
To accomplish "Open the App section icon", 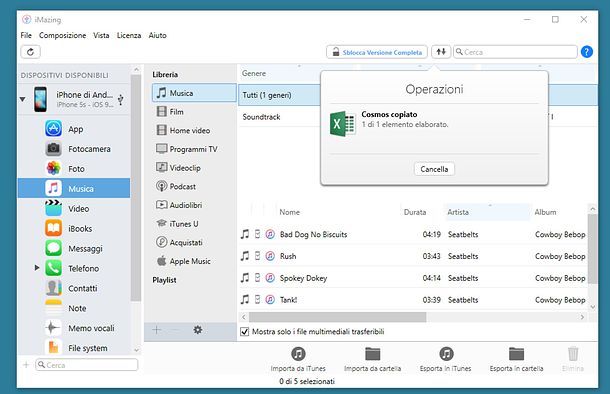I will pos(53,129).
